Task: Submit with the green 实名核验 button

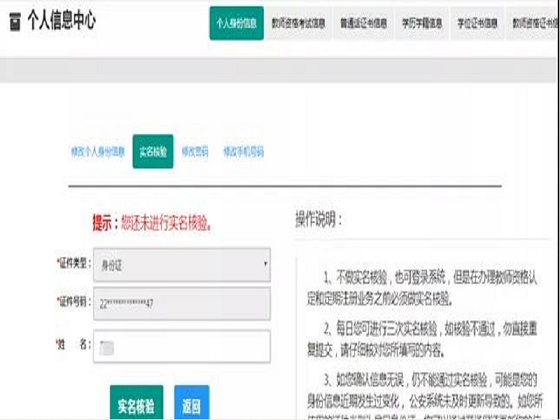Action: pos(136,403)
